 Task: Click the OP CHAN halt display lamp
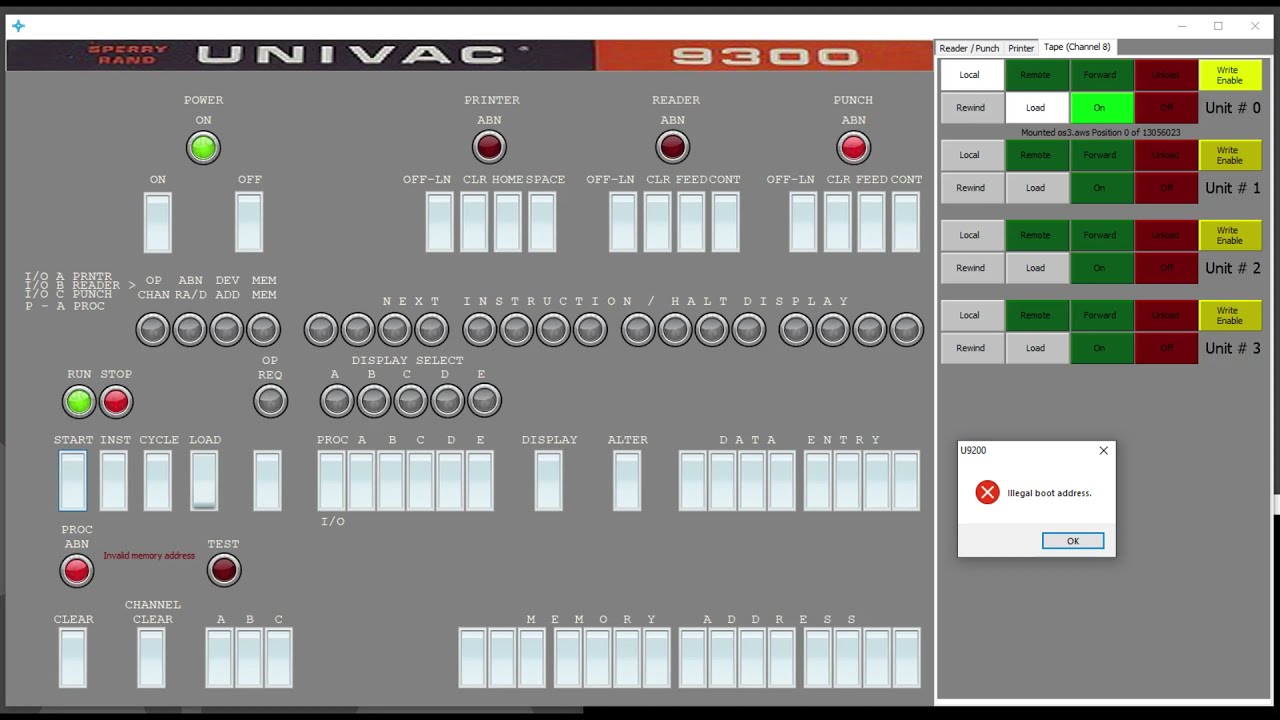click(153, 329)
